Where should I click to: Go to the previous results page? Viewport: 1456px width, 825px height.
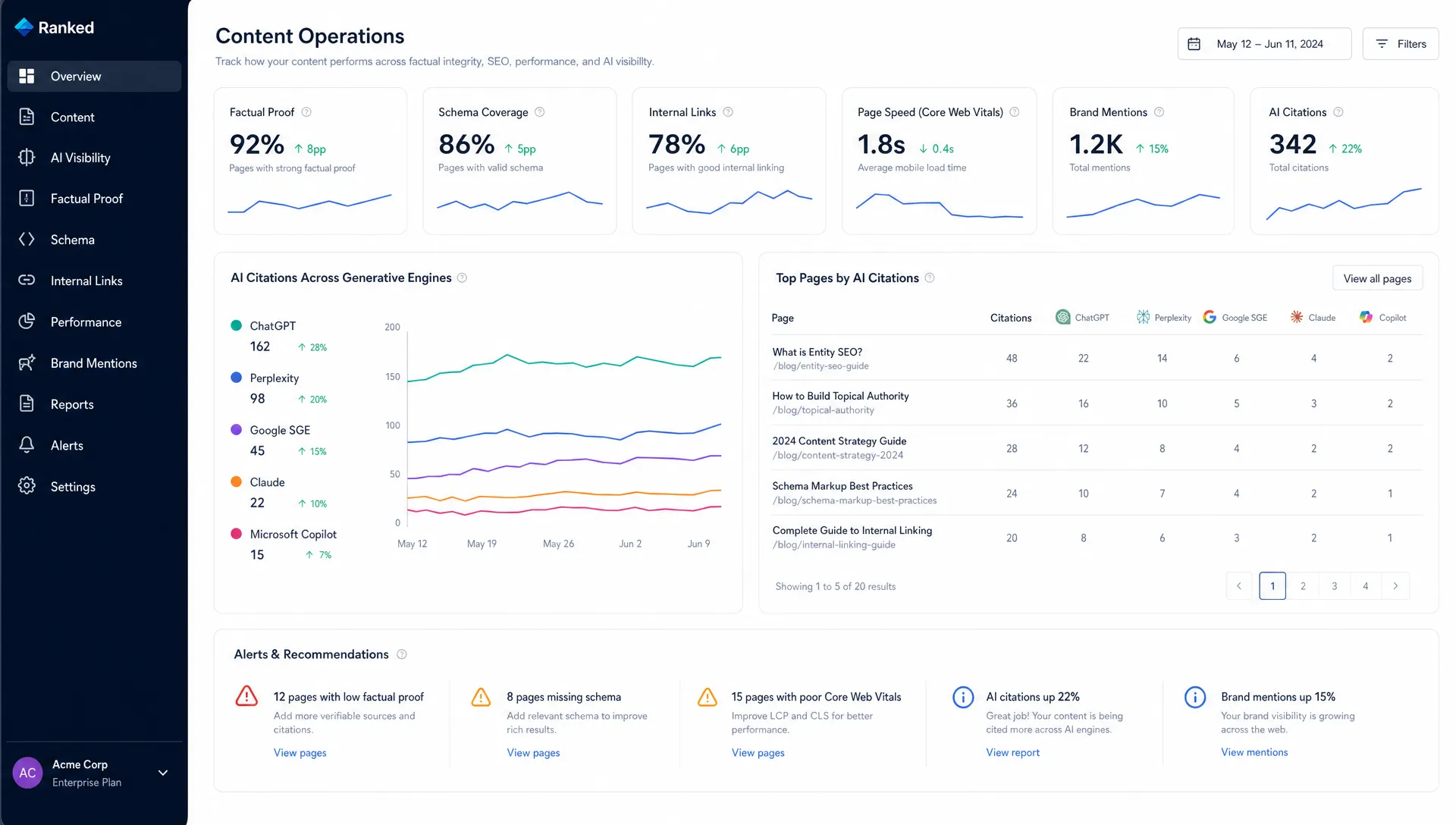pos(1239,586)
